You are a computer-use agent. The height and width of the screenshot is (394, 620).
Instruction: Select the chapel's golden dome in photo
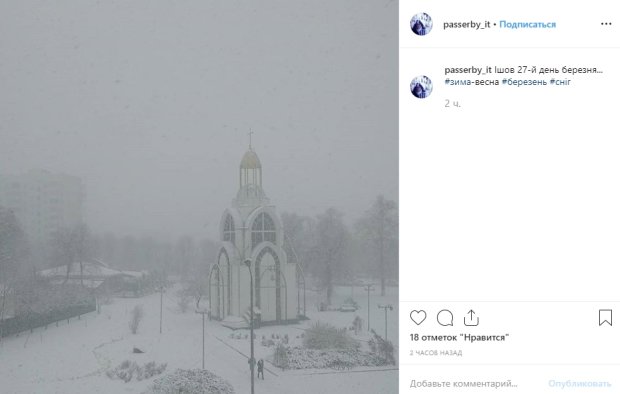point(250,159)
